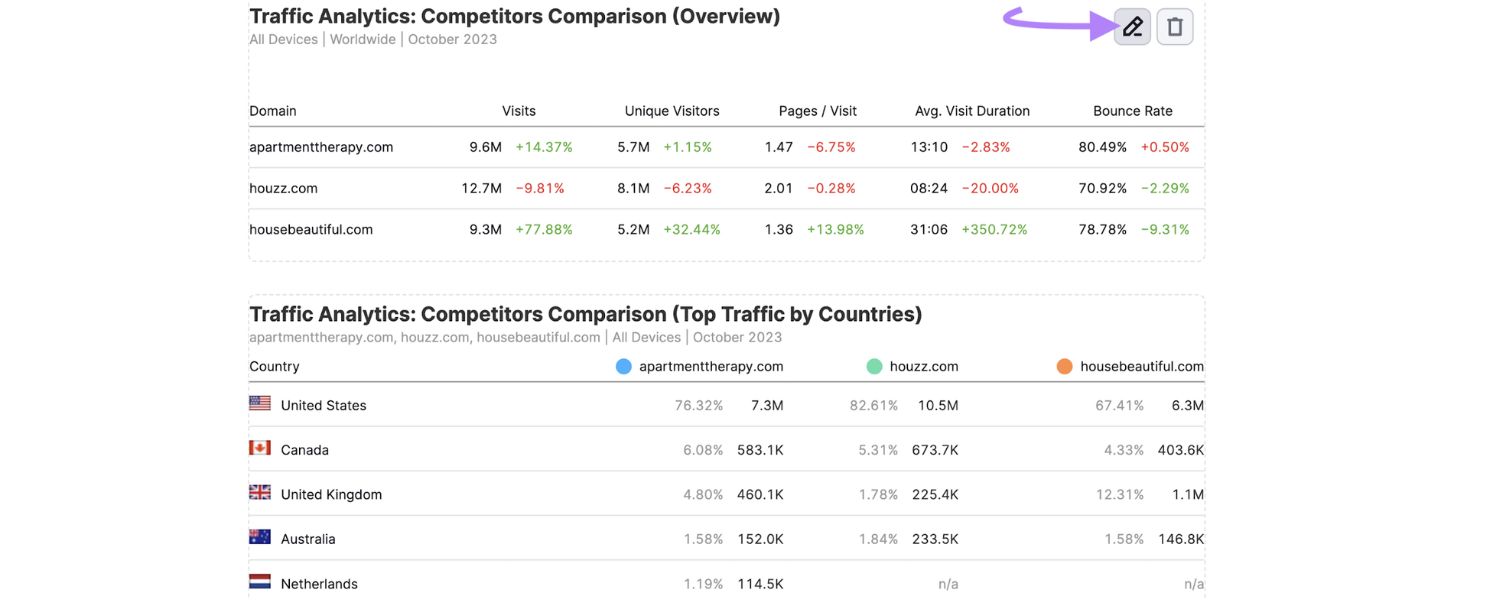The height and width of the screenshot is (600, 1500).
Task: Click the Canada flag icon
Action: point(259,448)
